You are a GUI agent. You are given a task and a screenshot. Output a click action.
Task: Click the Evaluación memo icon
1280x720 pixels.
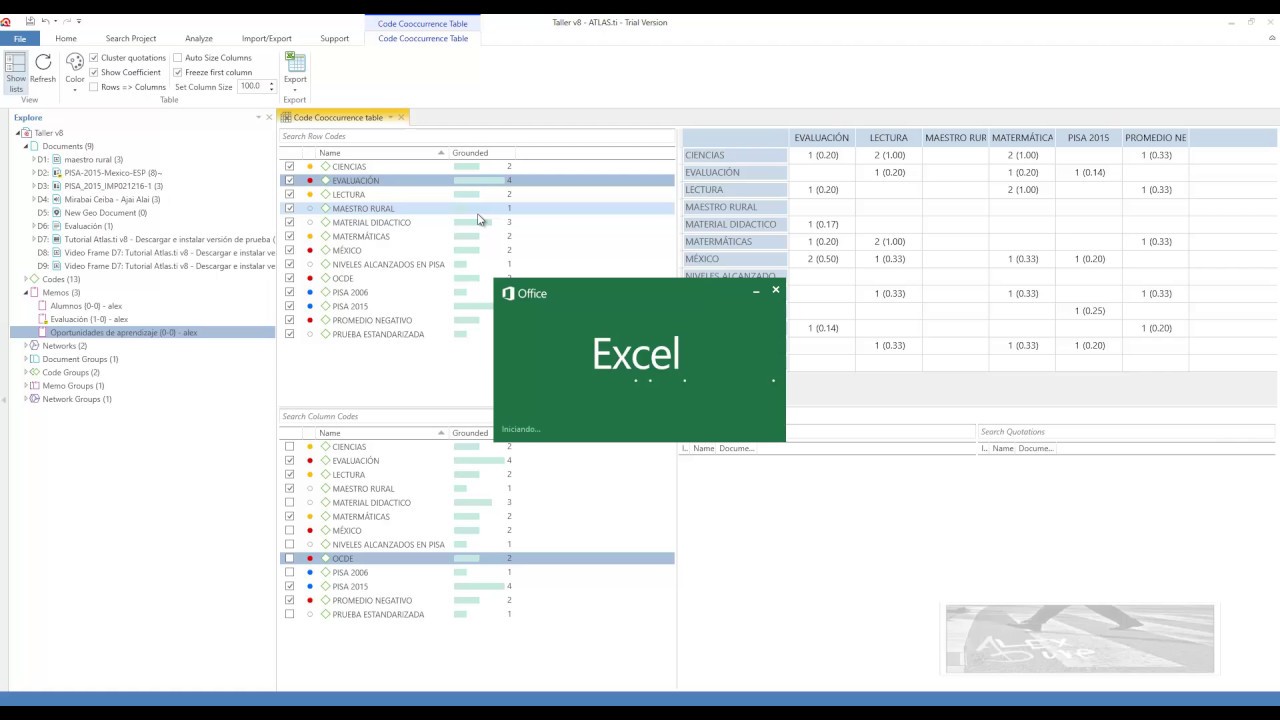pyautogui.click(x=43, y=319)
